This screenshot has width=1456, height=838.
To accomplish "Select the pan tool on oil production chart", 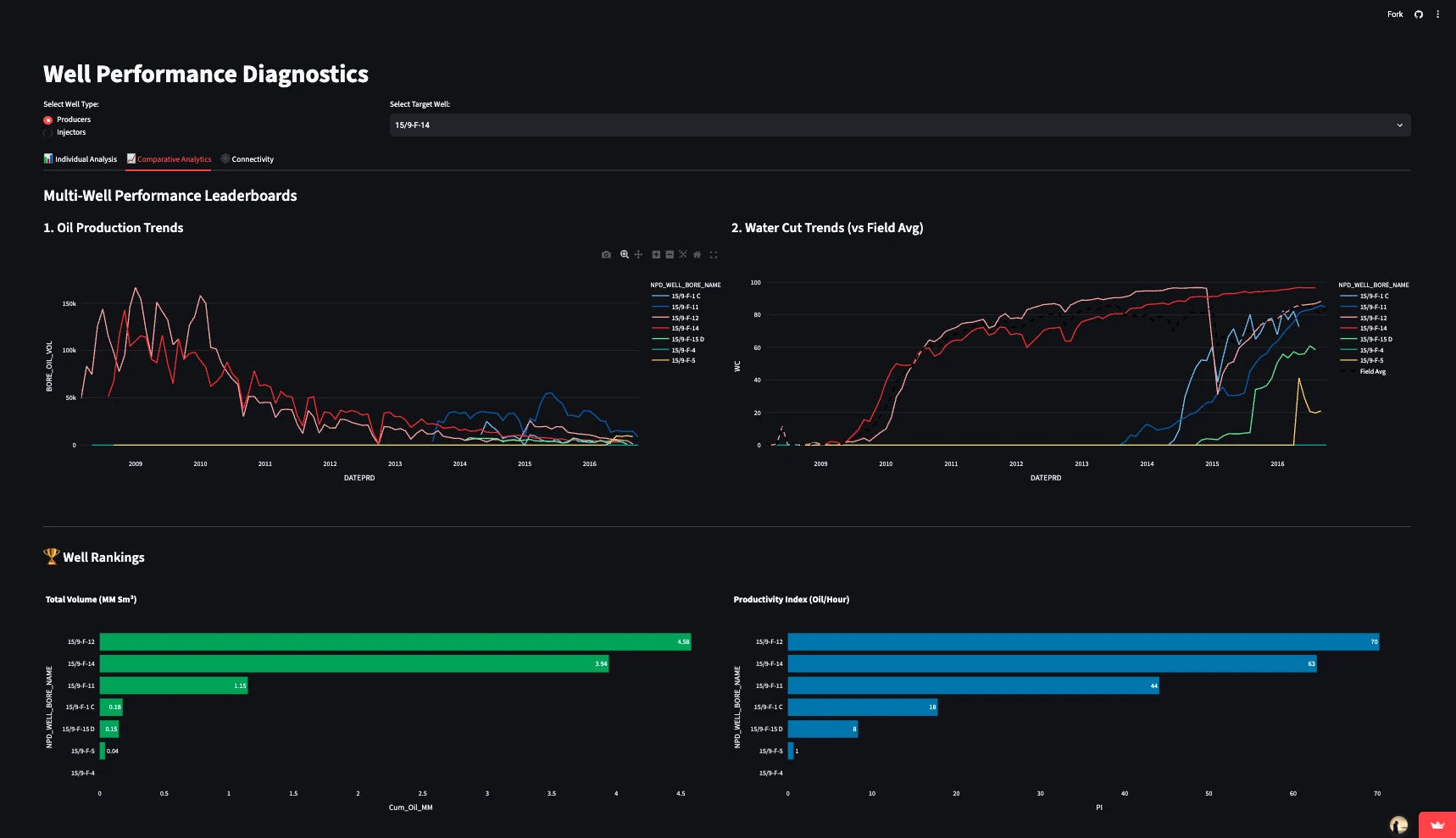I will [638, 254].
